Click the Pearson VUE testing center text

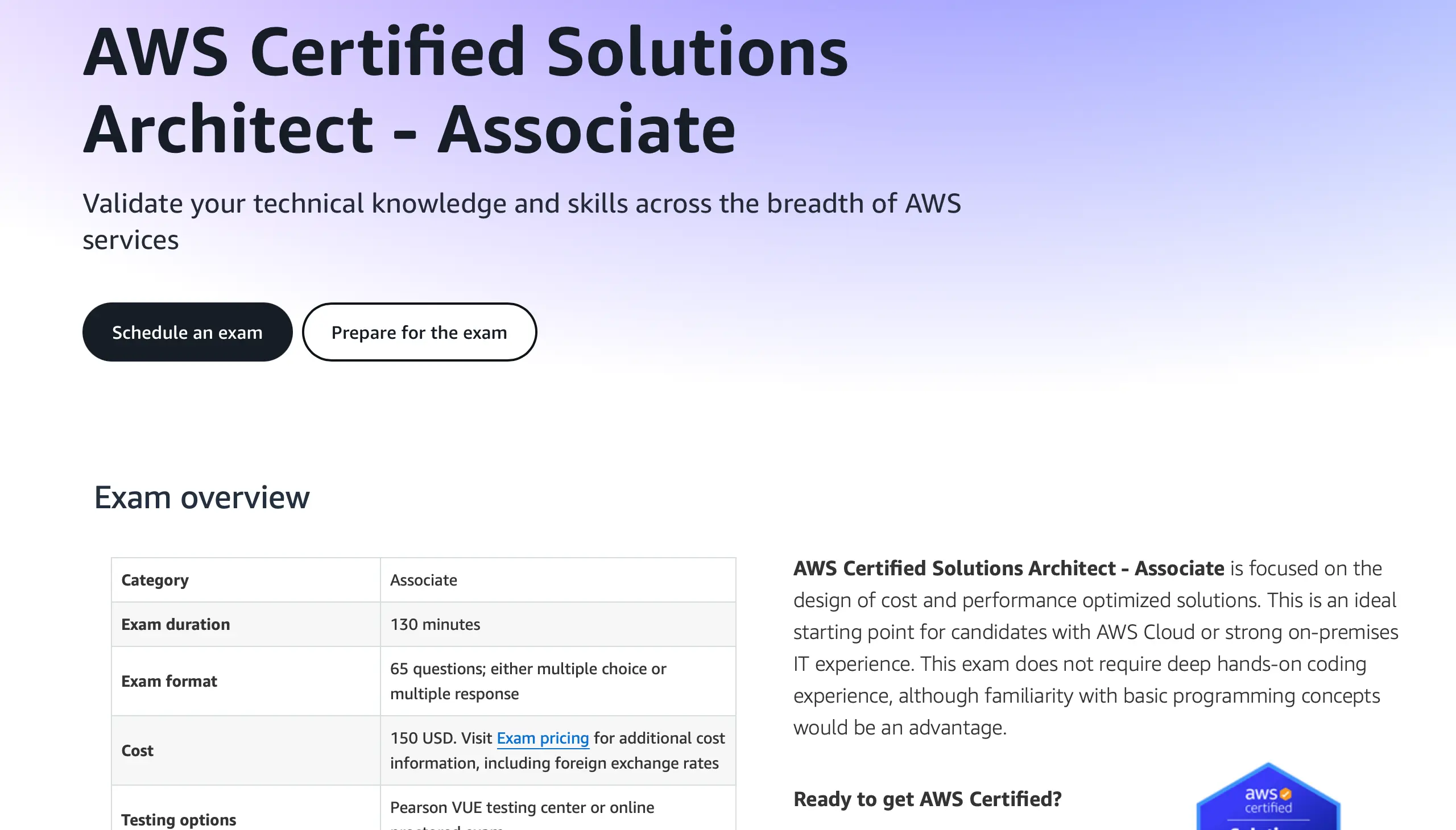click(x=522, y=807)
